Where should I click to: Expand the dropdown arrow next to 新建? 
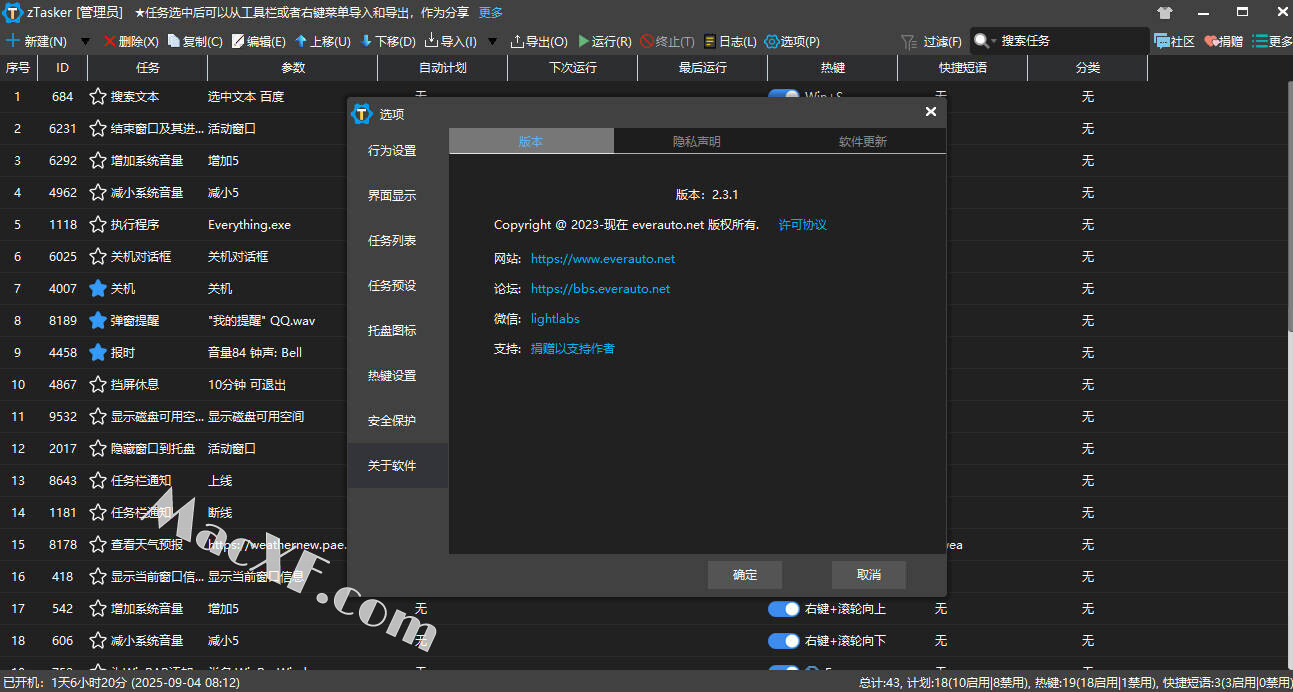(x=85, y=42)
